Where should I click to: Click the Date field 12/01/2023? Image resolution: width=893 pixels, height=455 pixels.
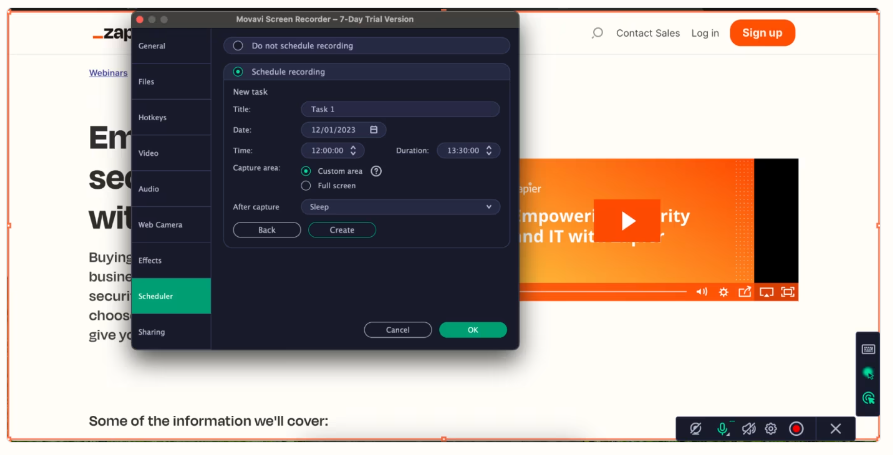(343, 130)
